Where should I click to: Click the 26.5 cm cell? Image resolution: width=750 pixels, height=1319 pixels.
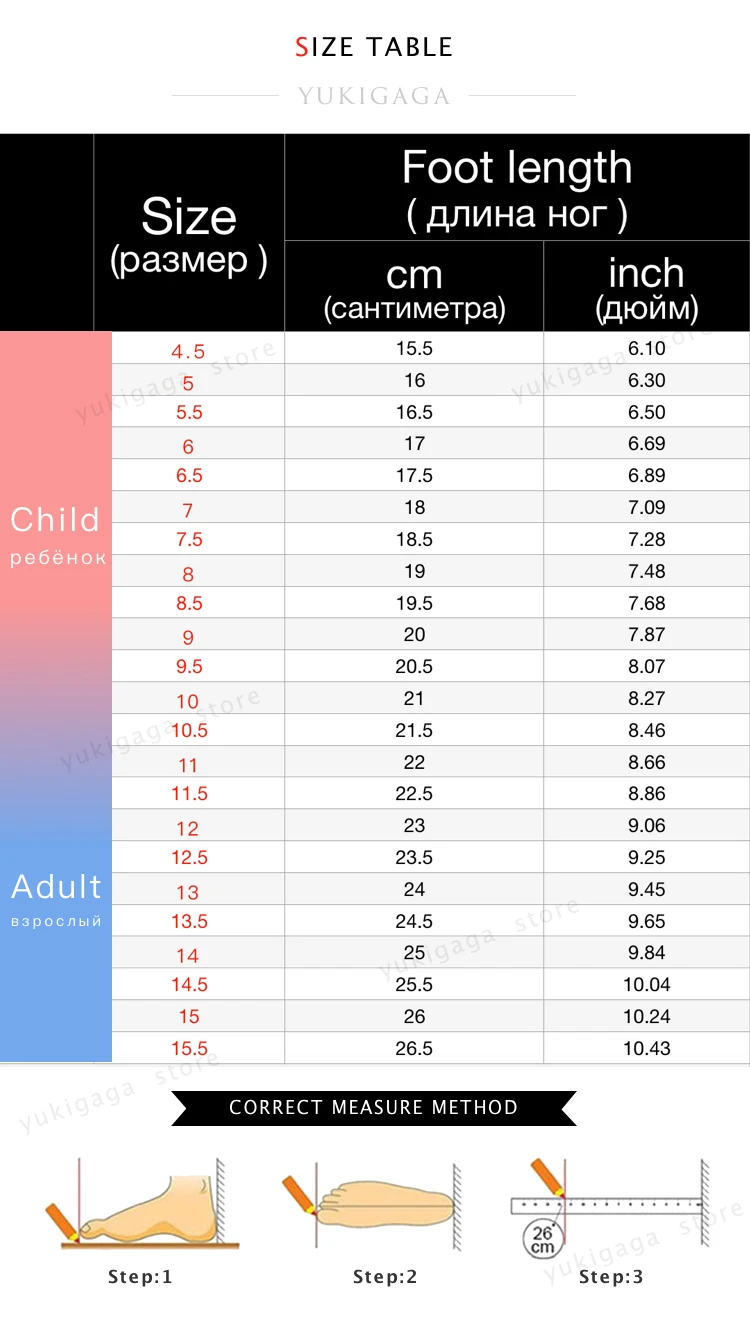coord(414,1048)
